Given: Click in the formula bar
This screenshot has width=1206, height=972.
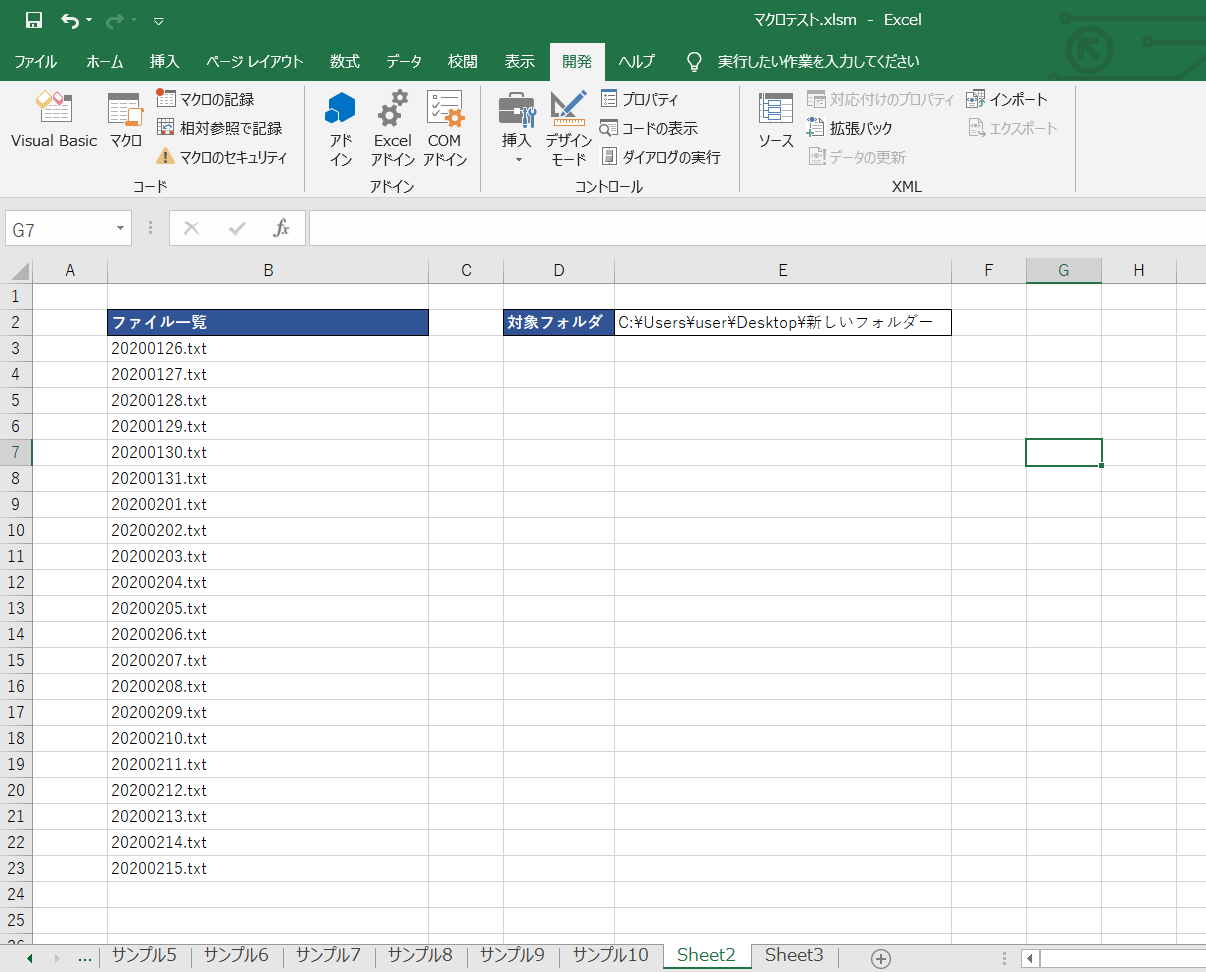Looking at the screenshot, I should click(757, 228).
